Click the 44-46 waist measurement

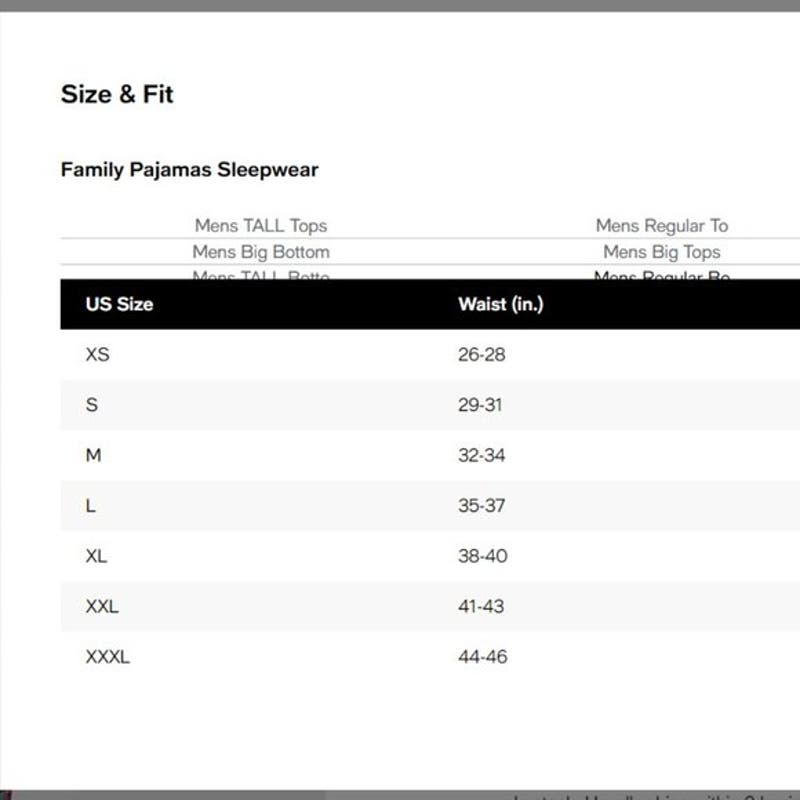point(483,657)
